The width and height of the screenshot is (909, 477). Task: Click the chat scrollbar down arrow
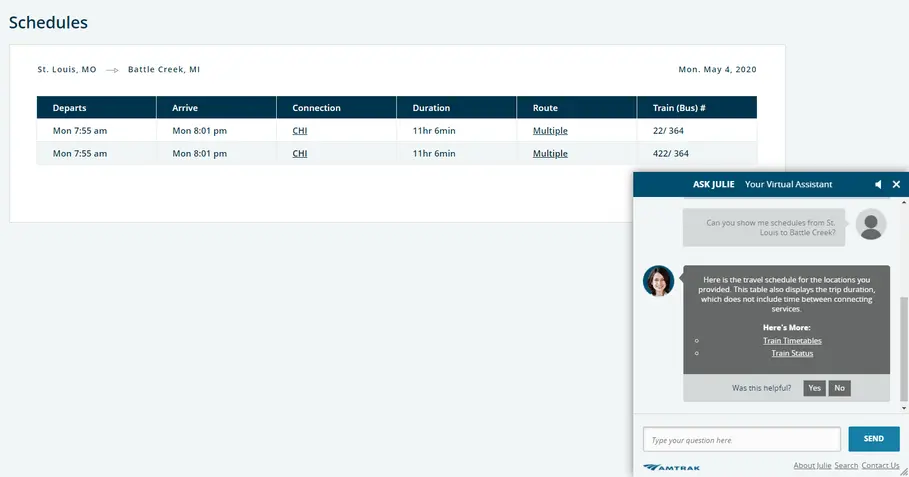click(904, 408)
